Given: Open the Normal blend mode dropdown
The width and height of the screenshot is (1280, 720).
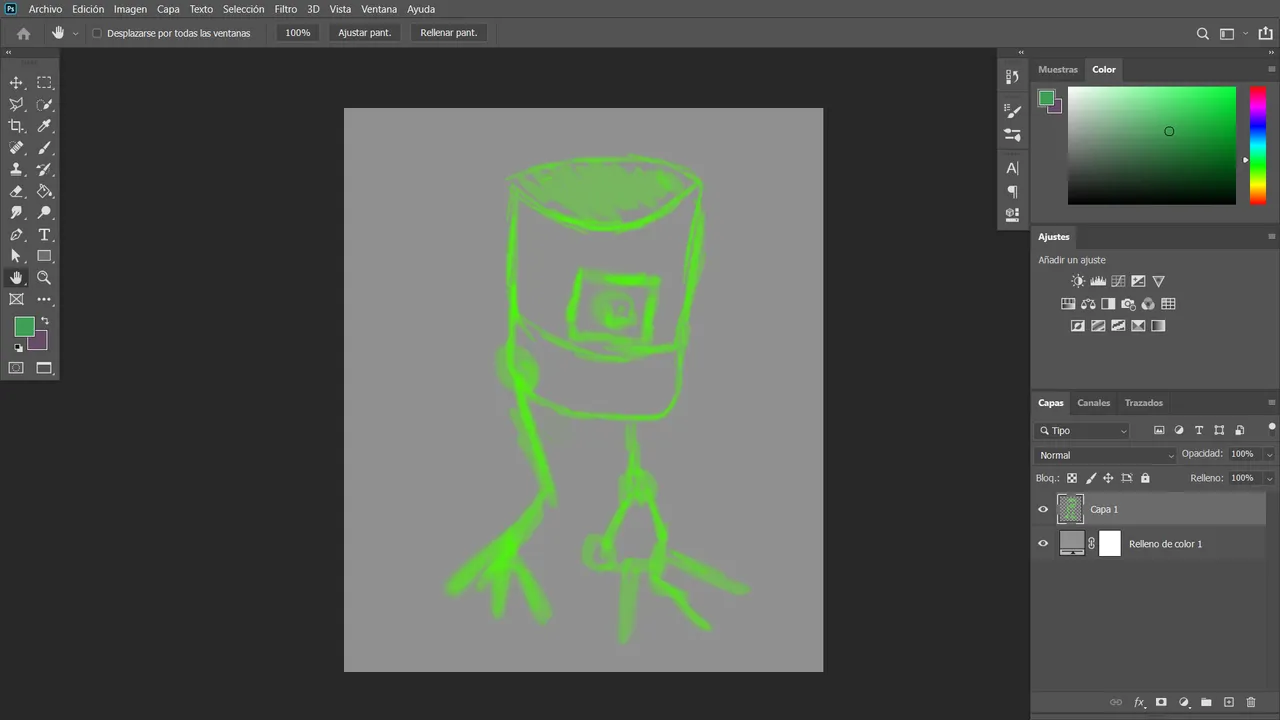Looking at the screenshot, I should coord(1106,455).
